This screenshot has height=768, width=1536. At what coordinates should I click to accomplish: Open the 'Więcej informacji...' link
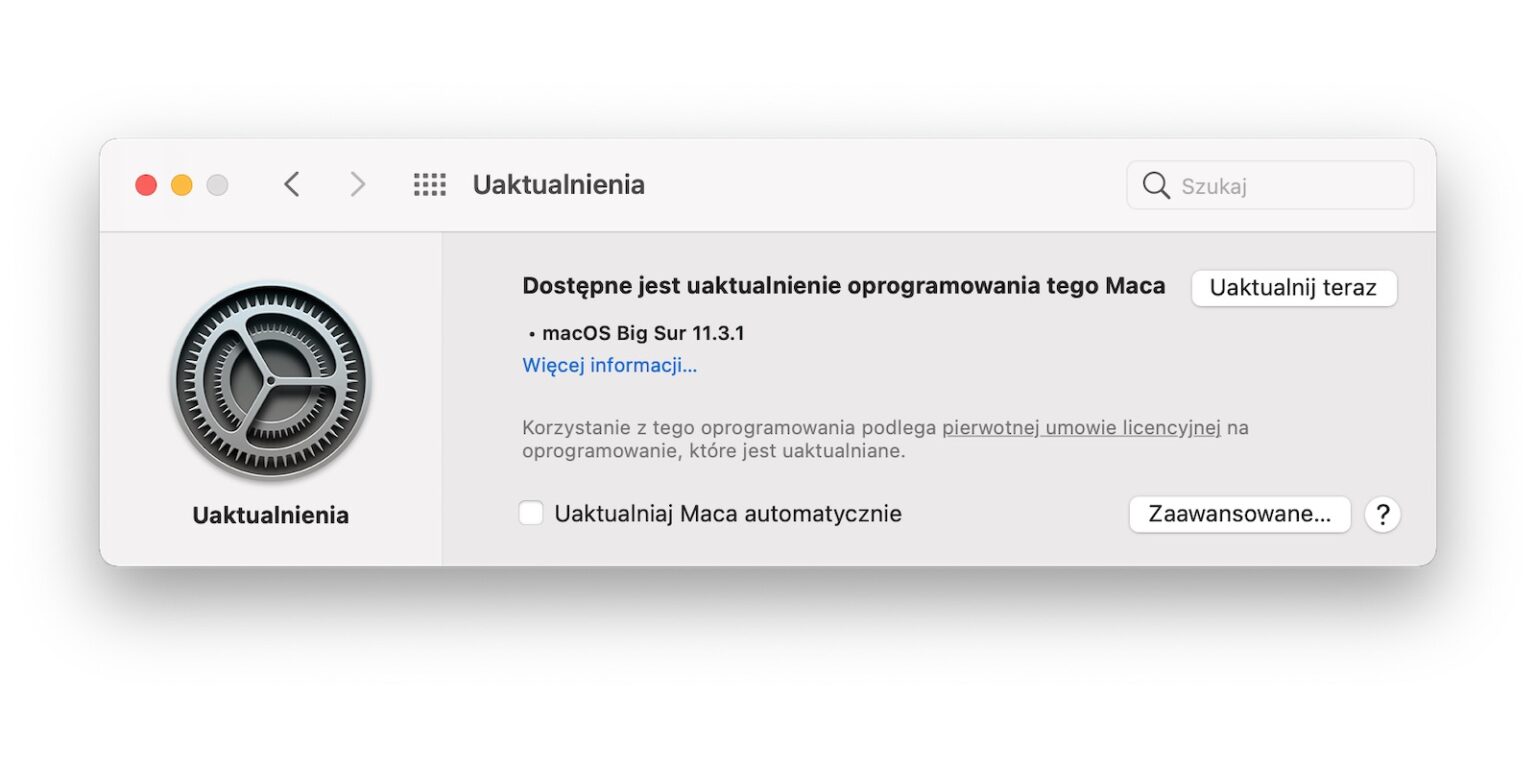tap(609, 365)
